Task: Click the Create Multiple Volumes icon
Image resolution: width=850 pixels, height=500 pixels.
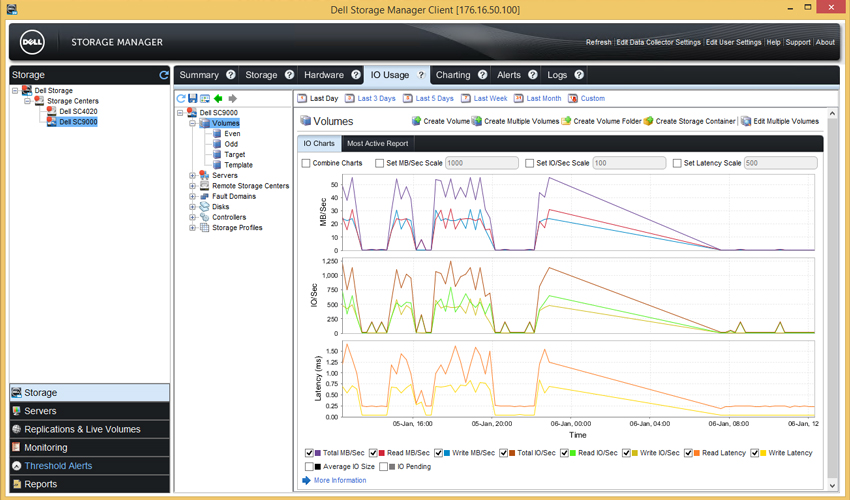Action: click(476, 121)
